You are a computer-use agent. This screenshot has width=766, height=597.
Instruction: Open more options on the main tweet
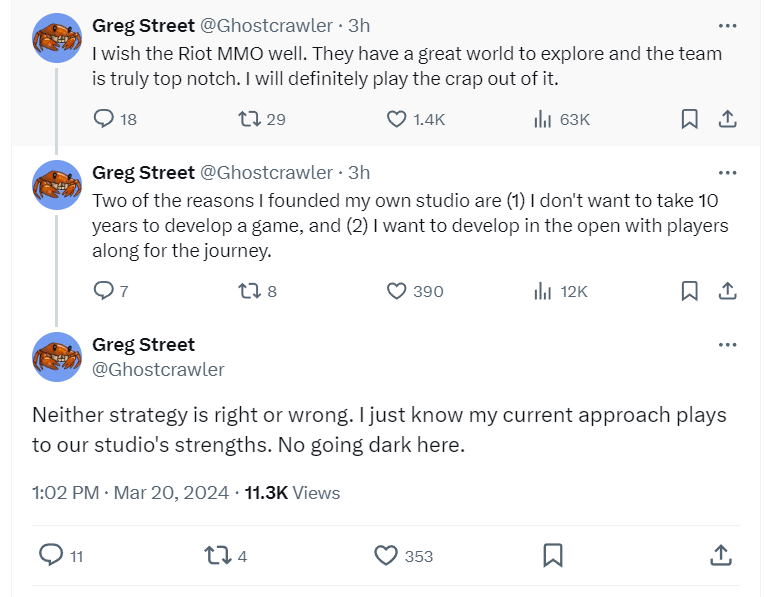tap(728, 345)
